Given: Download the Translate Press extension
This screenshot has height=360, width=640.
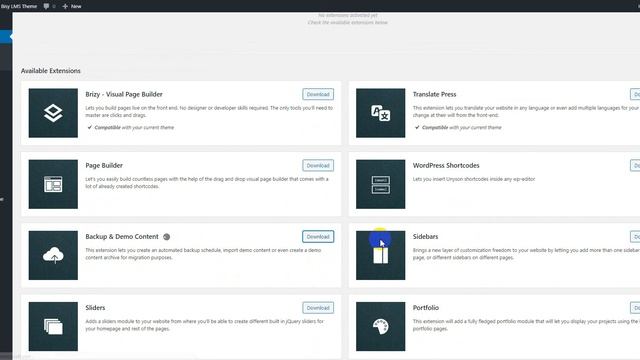Looking at the screenshot, I should click(x=635, y=94).
